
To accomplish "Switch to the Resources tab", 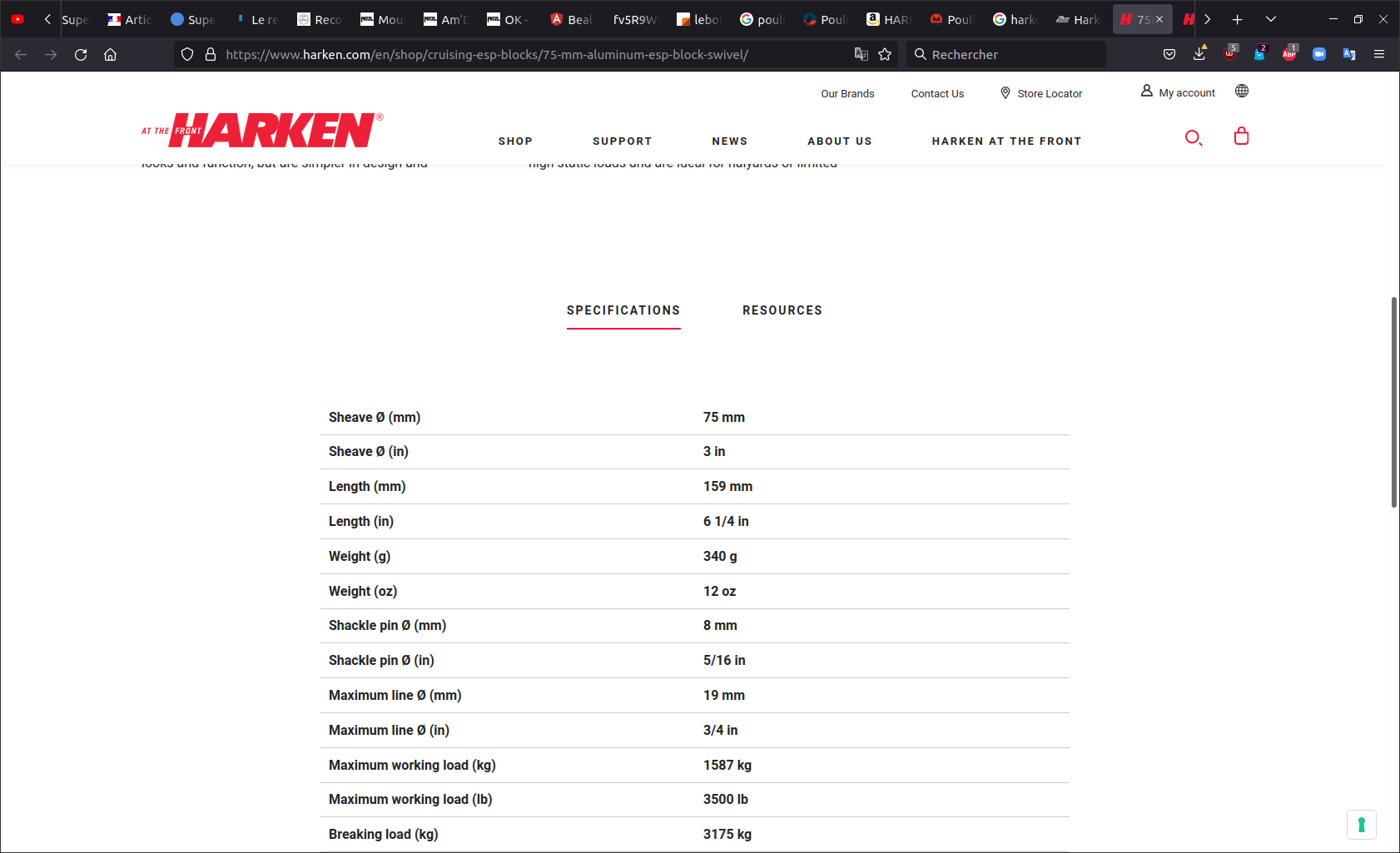I will pos(782,310).
